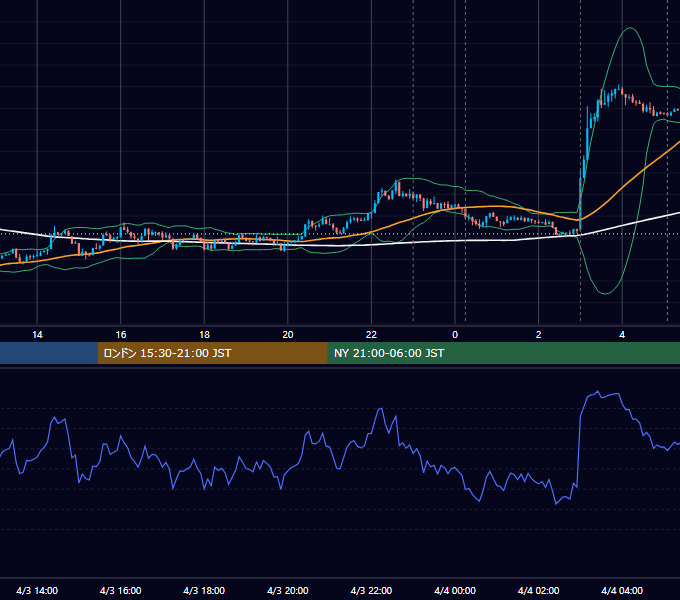
Task: Click the 4/4 02:00 oscillator time label
Action: click(x=538, y=590)
